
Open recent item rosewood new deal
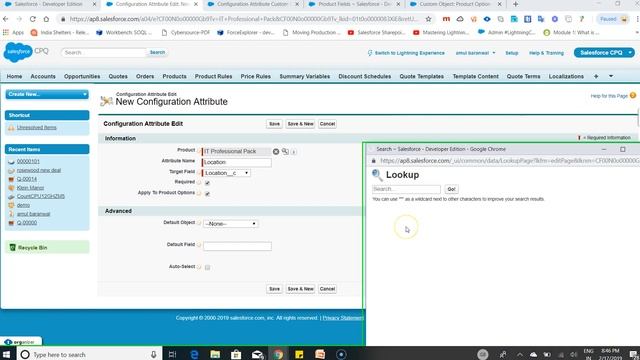tap(39, 170)
